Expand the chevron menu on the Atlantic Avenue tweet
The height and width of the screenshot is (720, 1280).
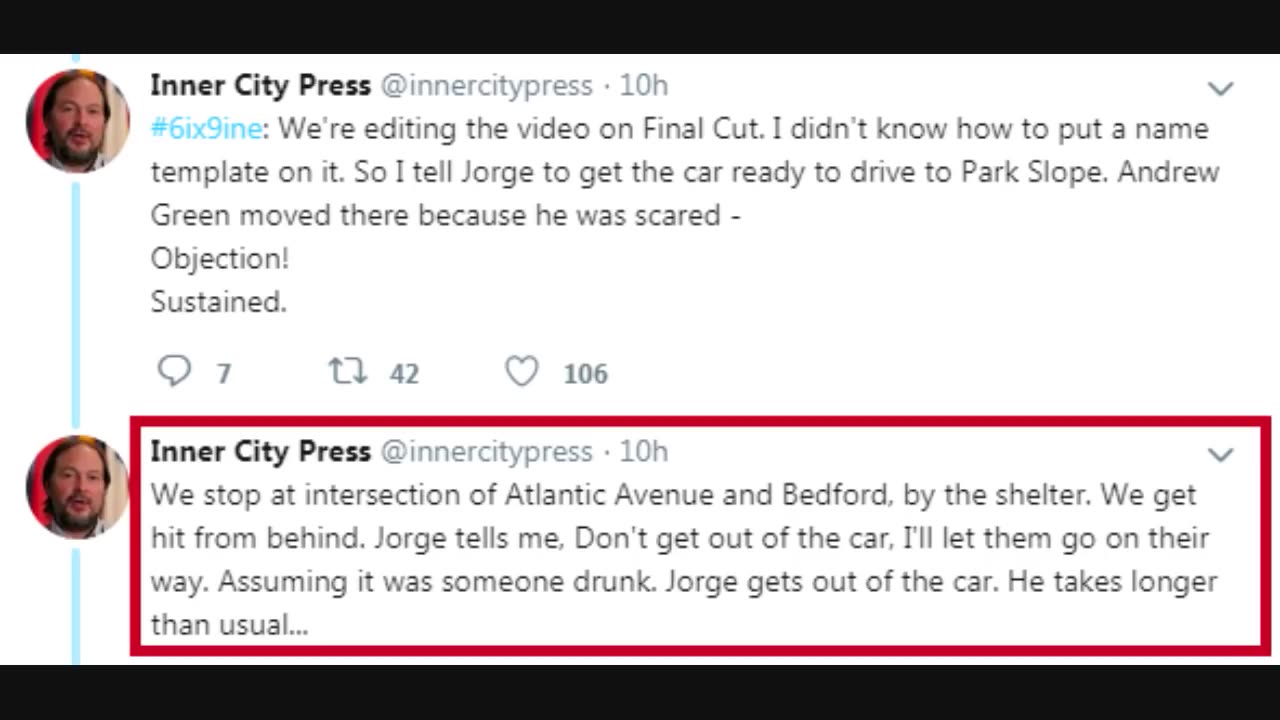pos(1220,455)
